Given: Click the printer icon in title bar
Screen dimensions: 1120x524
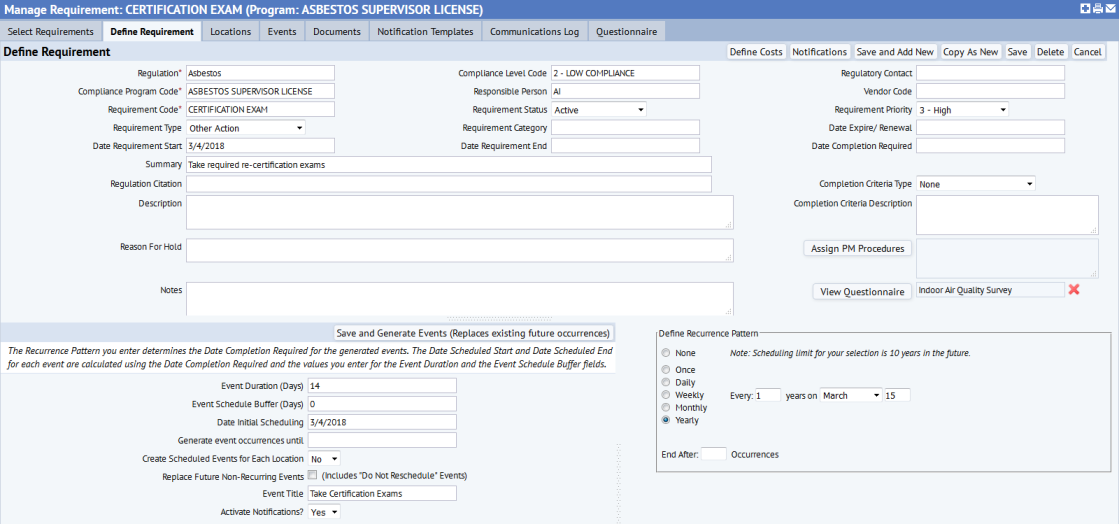Looking at the screenshot, I should pyautogui.click(x=1098, y=8).
